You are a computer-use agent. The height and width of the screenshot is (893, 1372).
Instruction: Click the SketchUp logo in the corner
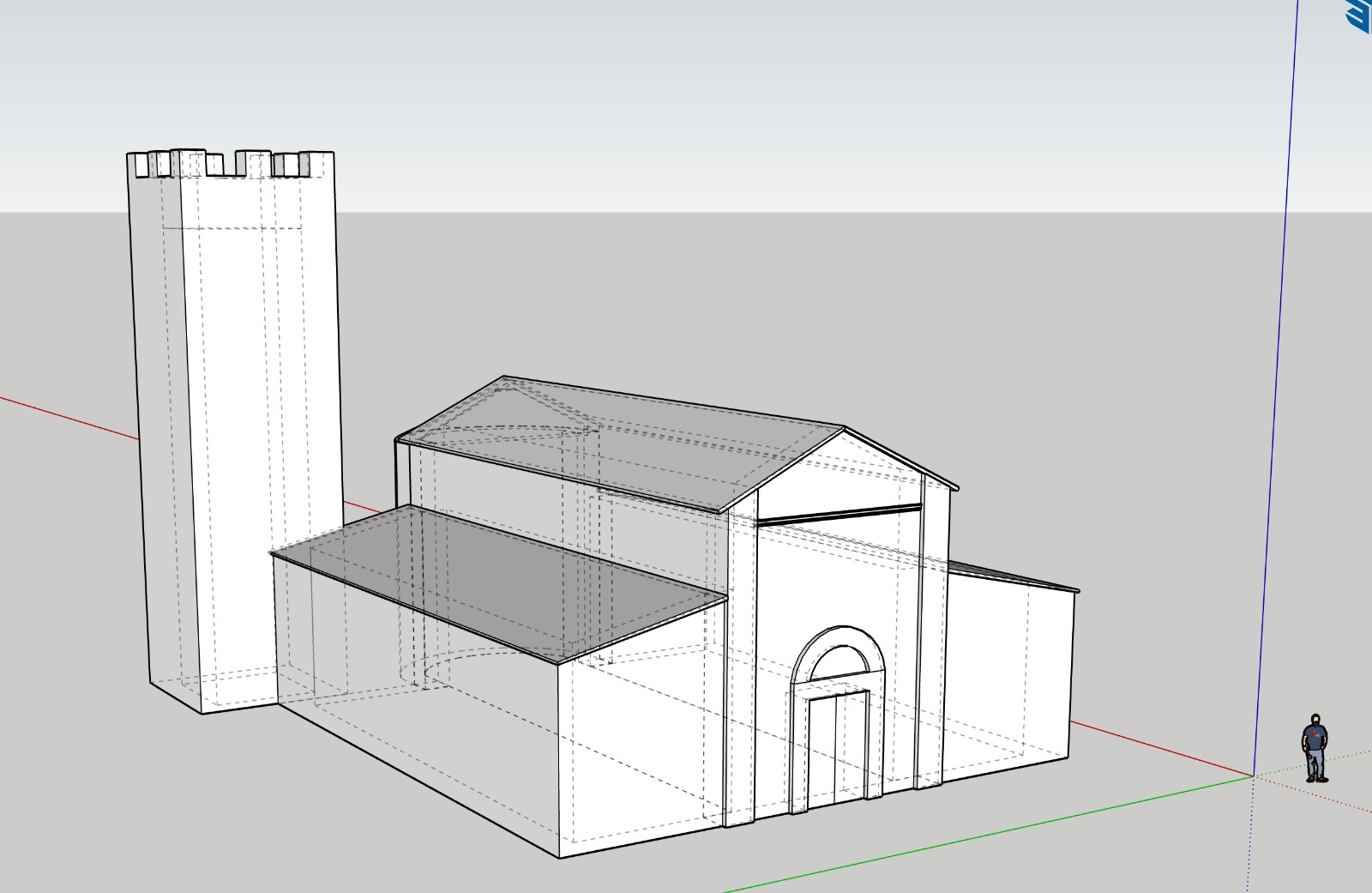1360,15
